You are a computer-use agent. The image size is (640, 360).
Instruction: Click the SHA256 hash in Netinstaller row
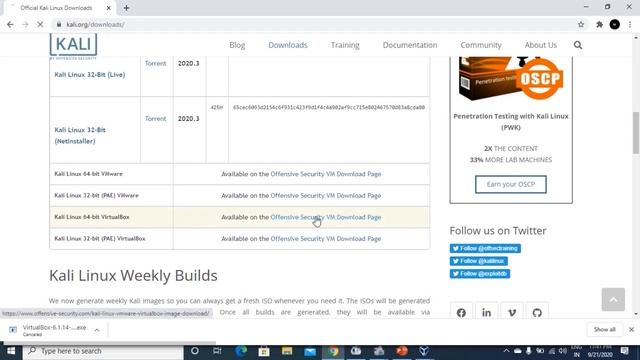[329, 107]
